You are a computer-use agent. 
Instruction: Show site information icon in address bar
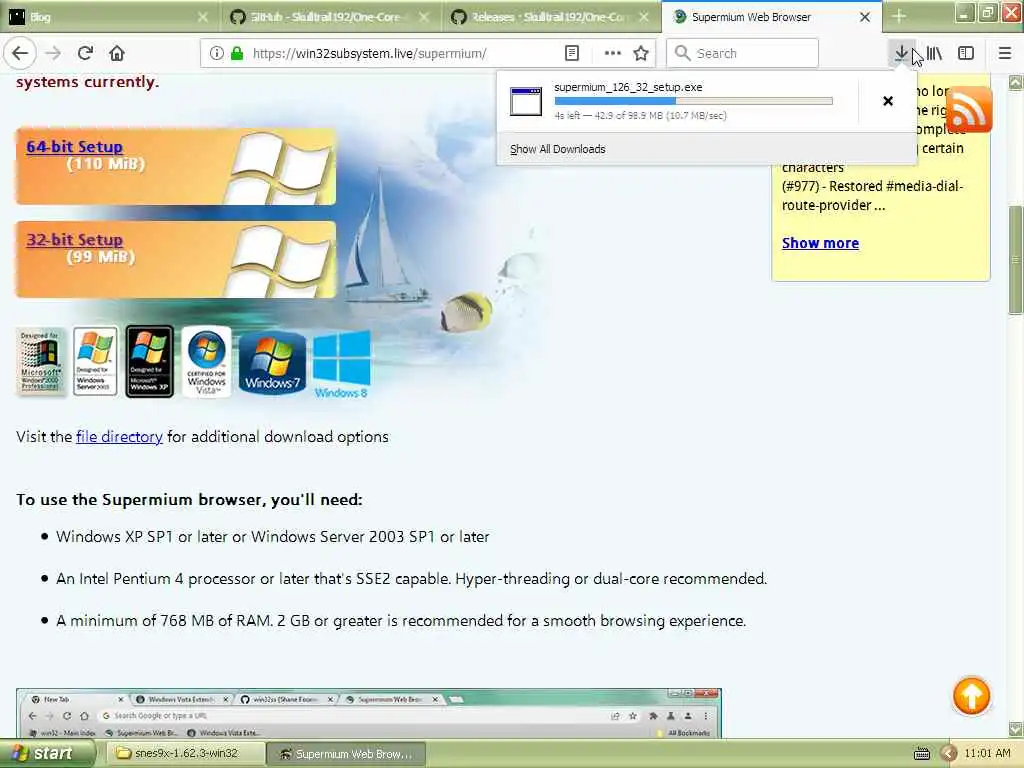(217, 54)
